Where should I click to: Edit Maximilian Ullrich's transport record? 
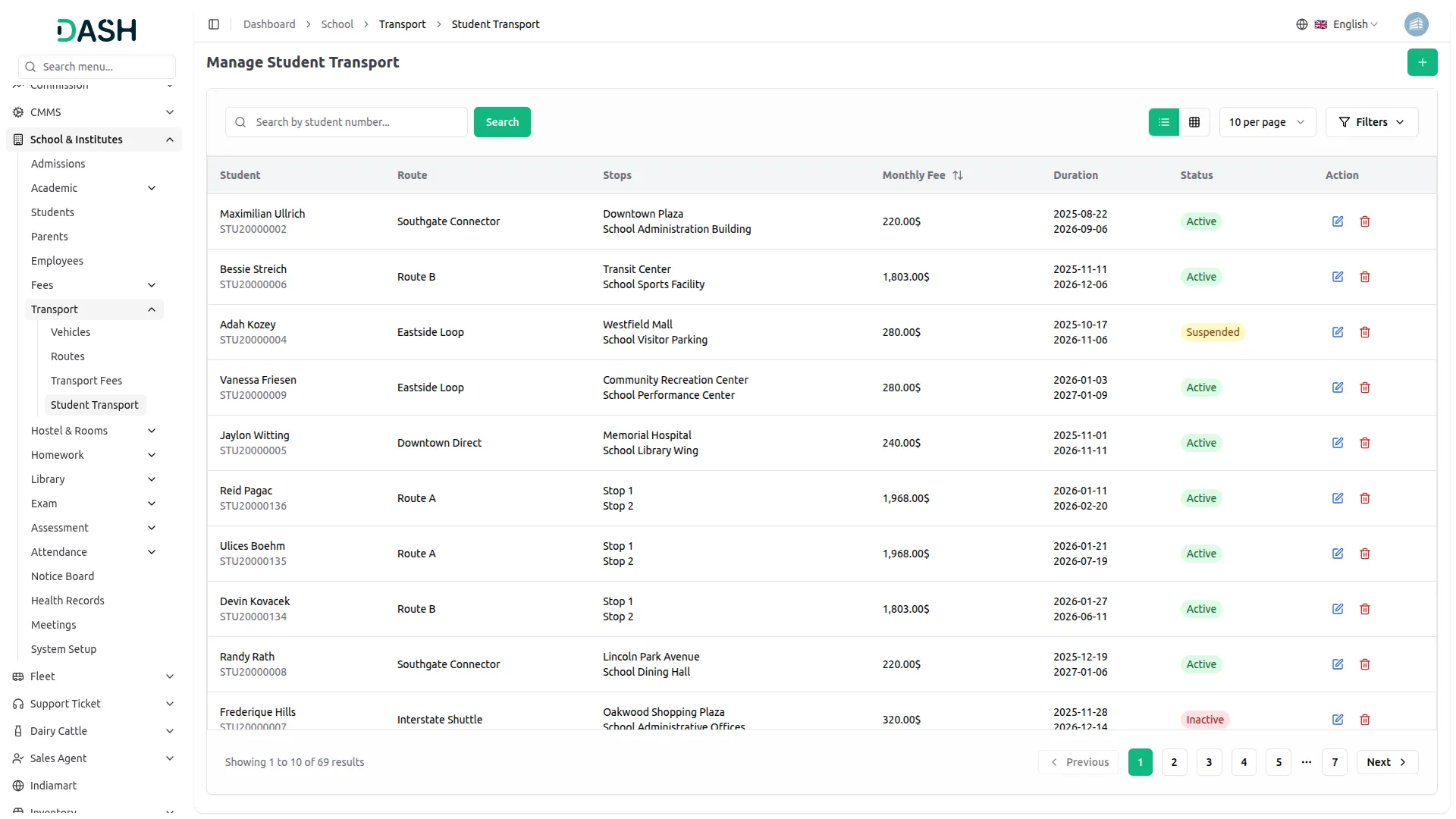pos(1337,221)
